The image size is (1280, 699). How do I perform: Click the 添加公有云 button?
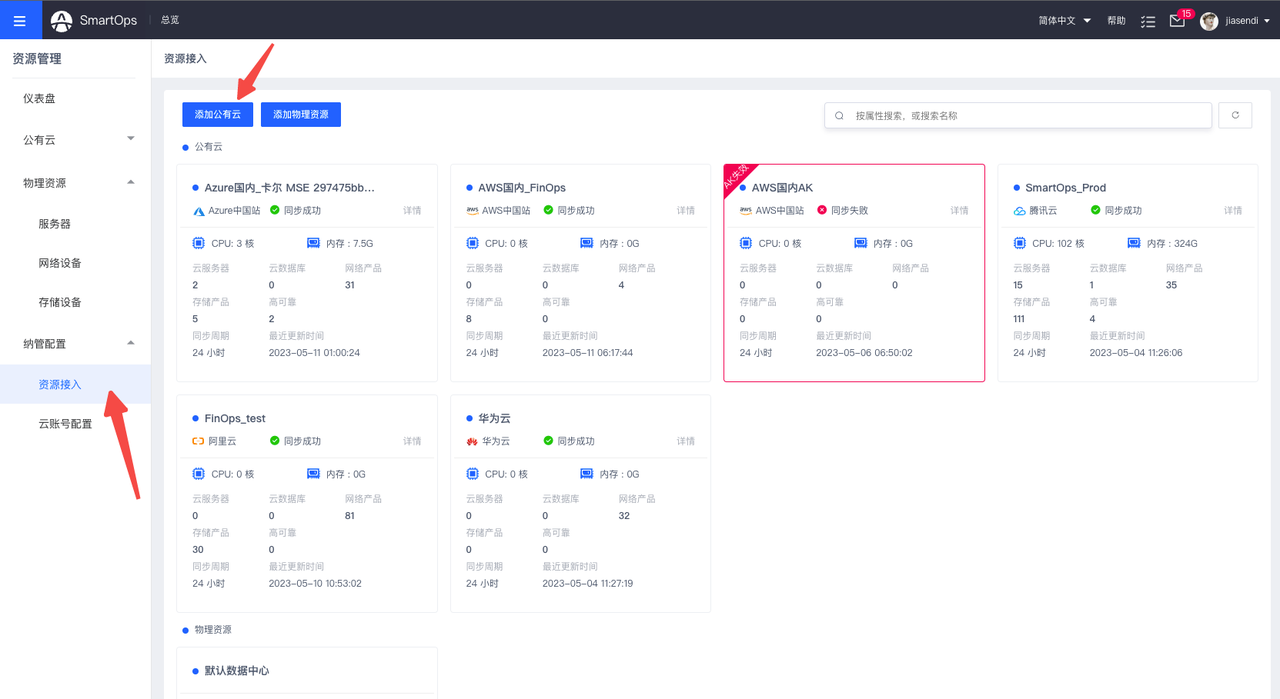[x=218, y=115]
